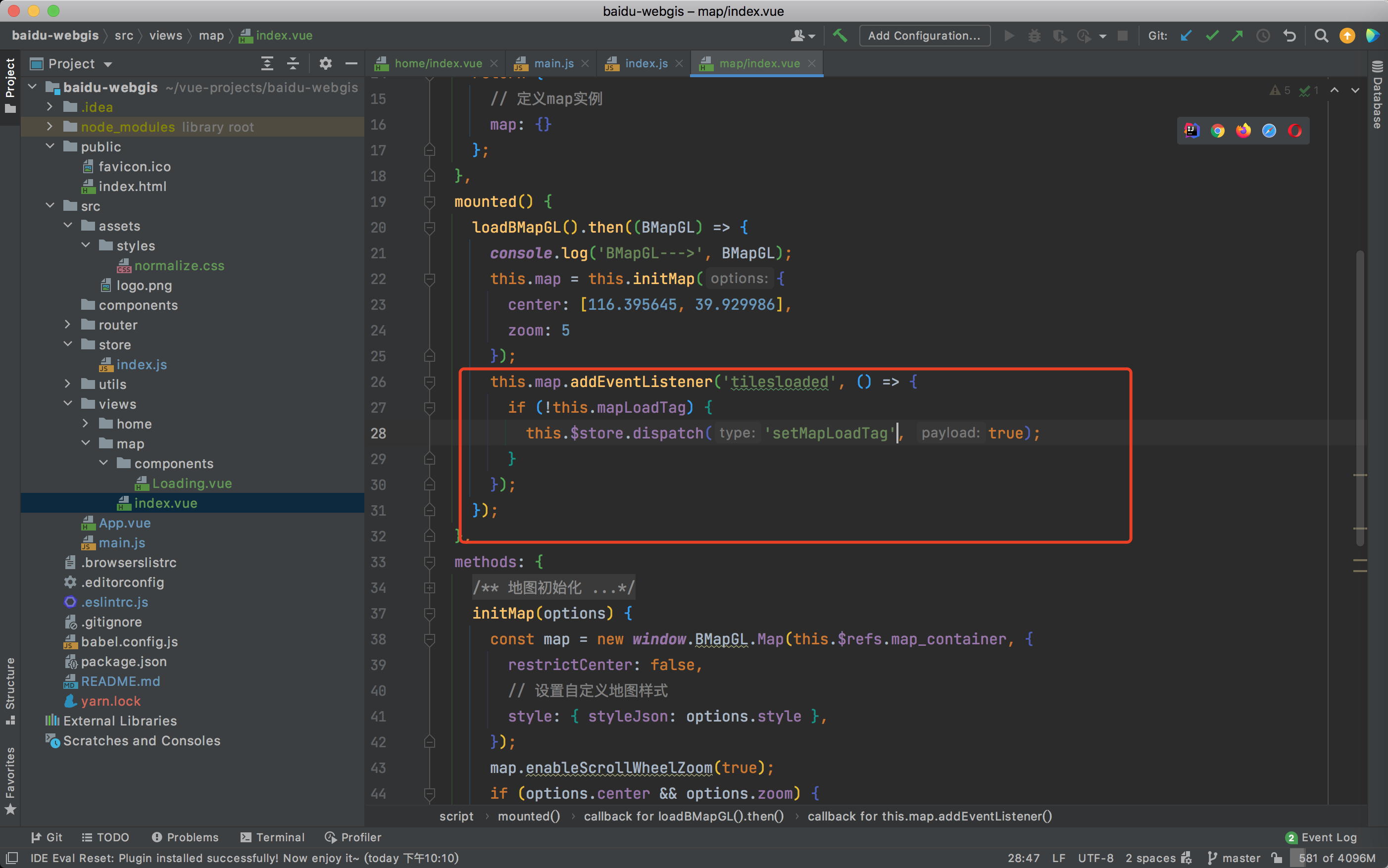The image size is (1388, 868).
Task: Open the profiler run dropdown arrow
Action: point(1102,36)
